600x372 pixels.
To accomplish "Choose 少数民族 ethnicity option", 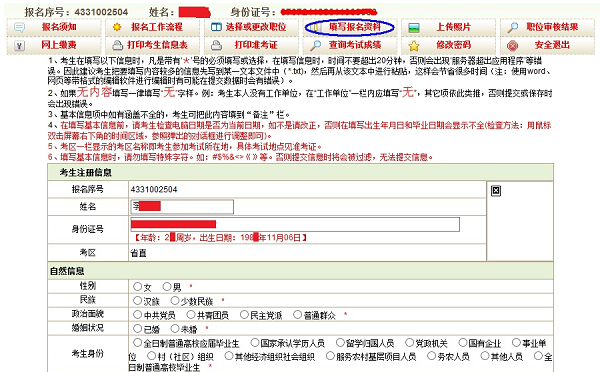I will [175, 301].
